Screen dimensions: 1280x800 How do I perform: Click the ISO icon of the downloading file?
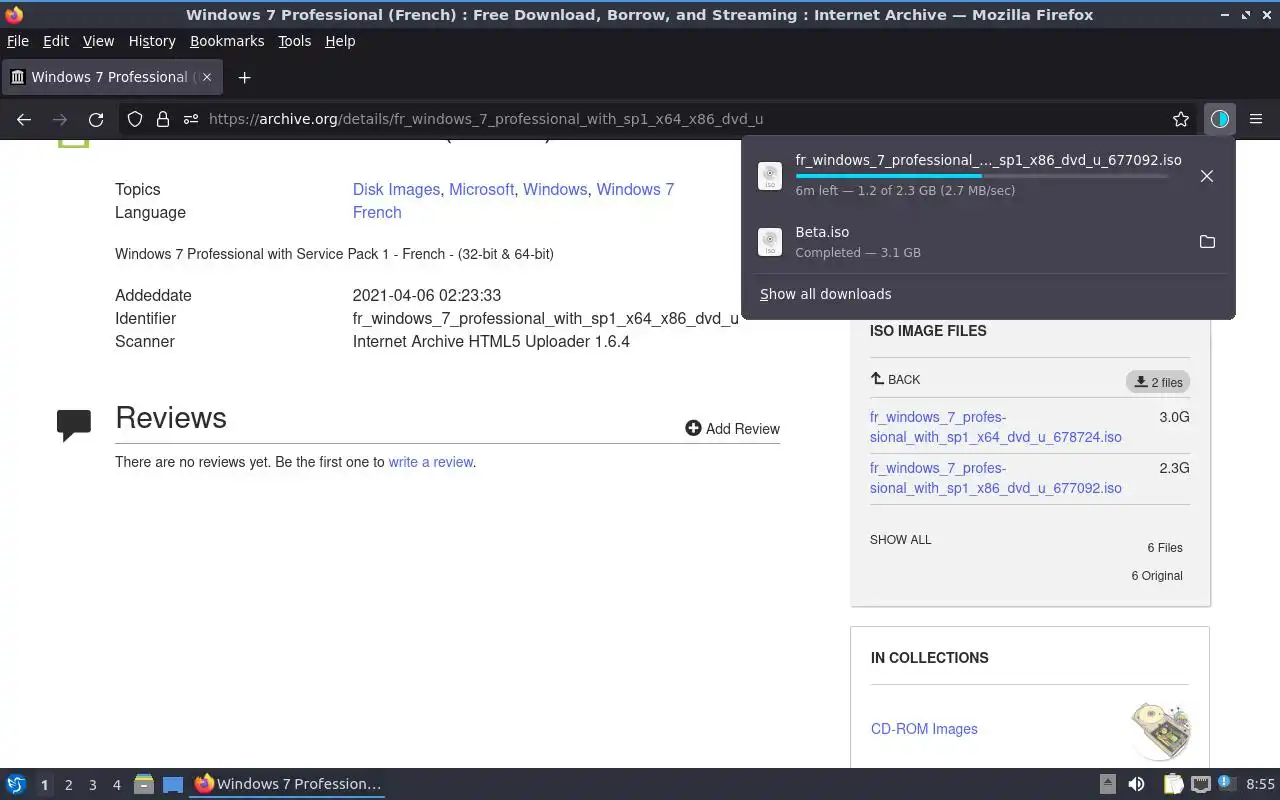pyautogui.click(x=770, y=176)
